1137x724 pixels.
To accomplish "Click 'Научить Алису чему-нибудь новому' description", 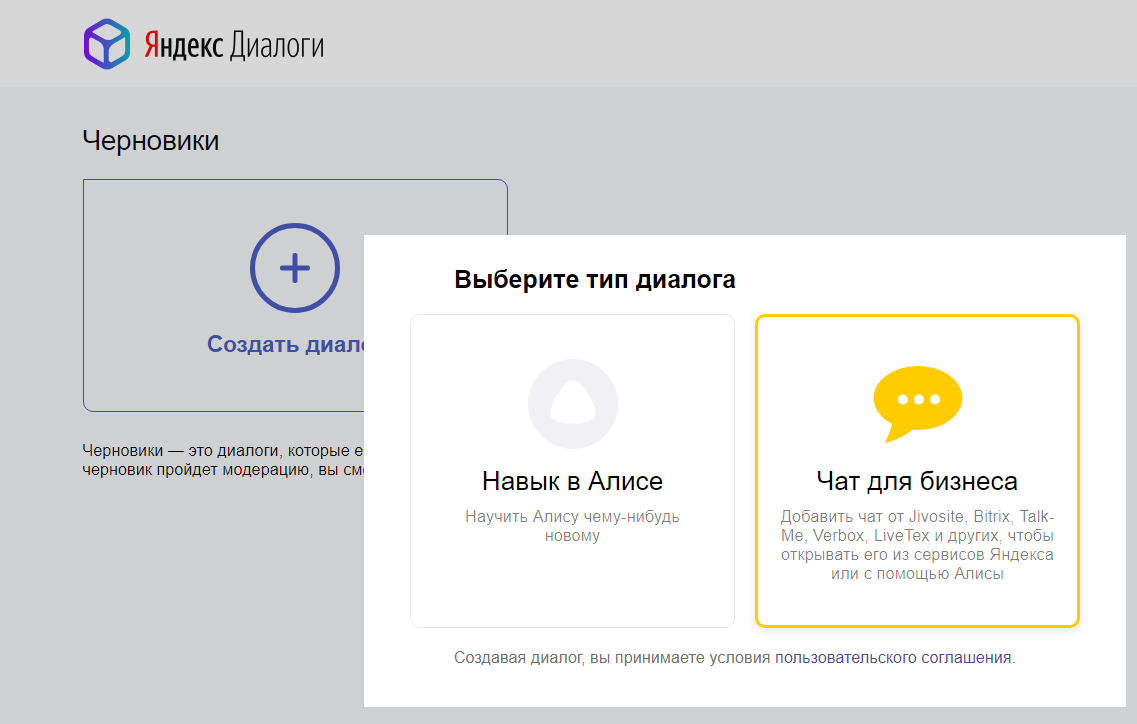I will [572, 526].
